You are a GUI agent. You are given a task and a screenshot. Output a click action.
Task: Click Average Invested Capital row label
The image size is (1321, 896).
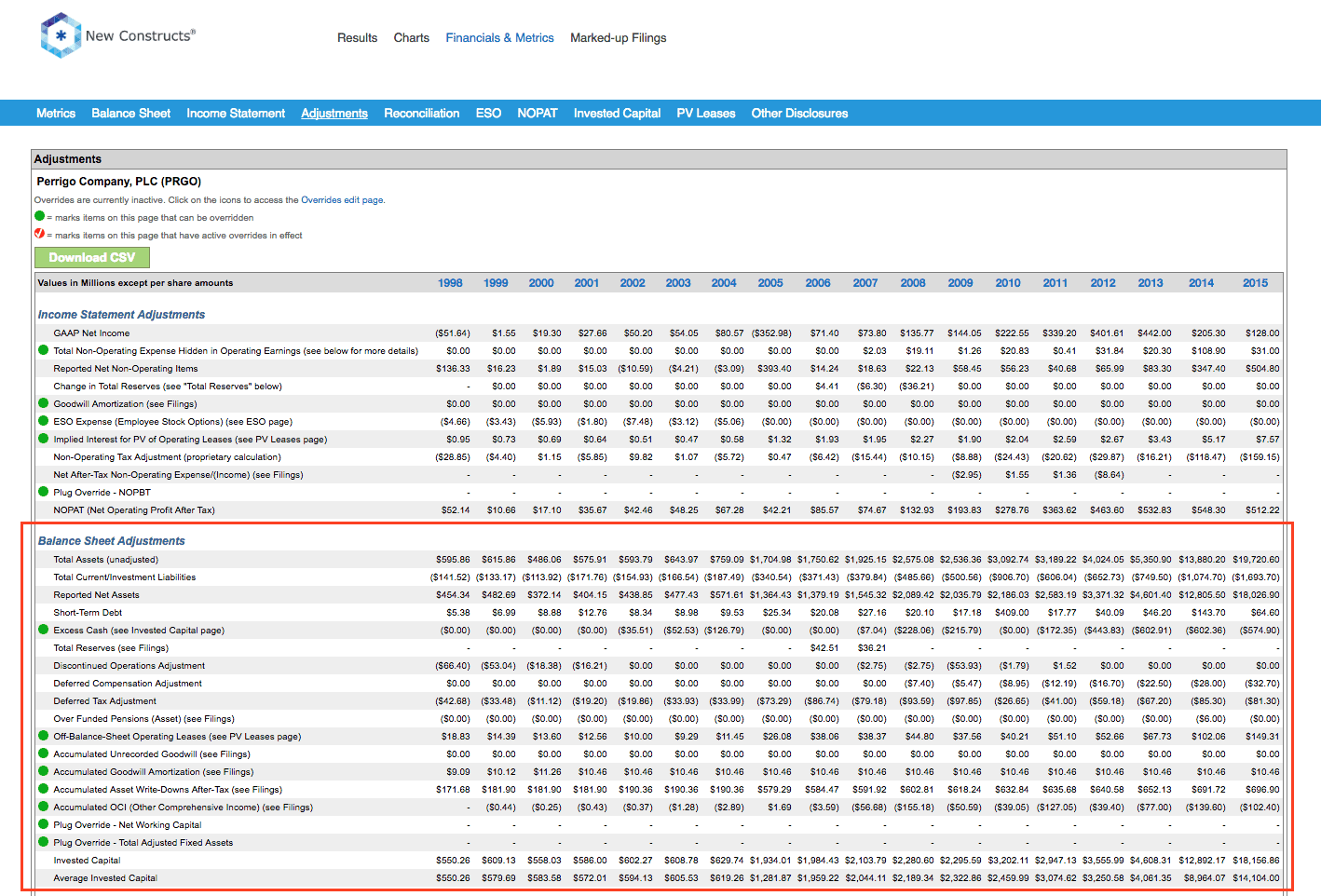click(105, 878)
